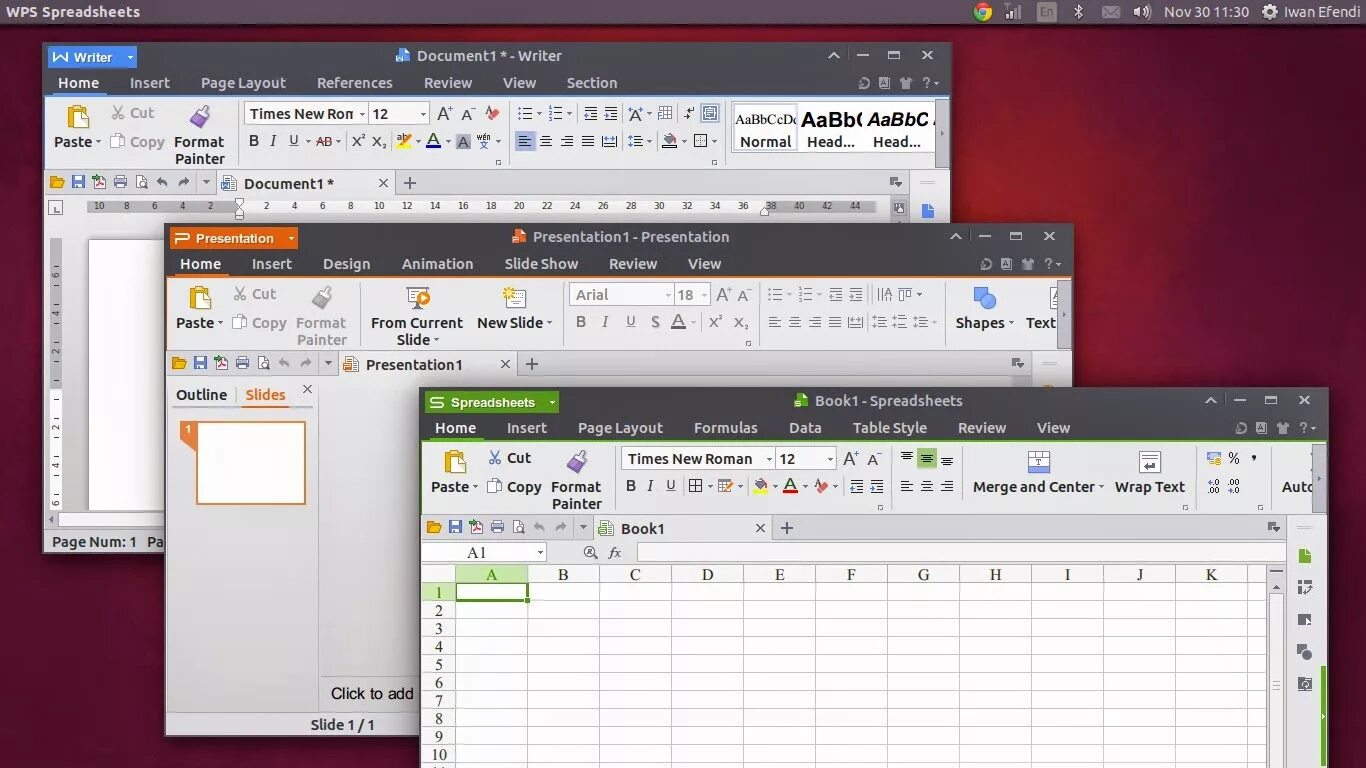Click open folder icon in Writer quick toolbar

pyautogui.click(x=57, y=183)
